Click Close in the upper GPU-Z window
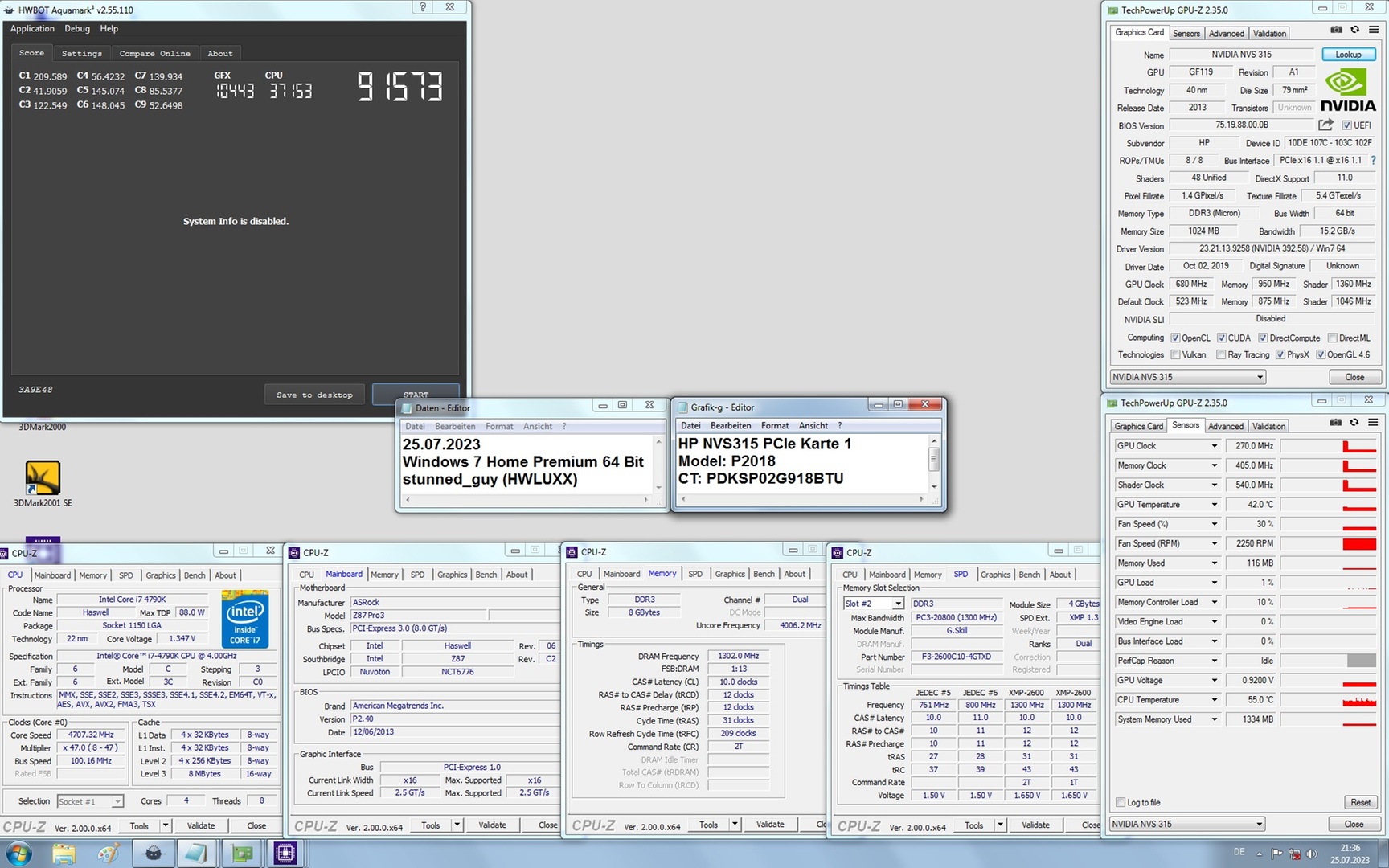 (x=1354, y=377)
